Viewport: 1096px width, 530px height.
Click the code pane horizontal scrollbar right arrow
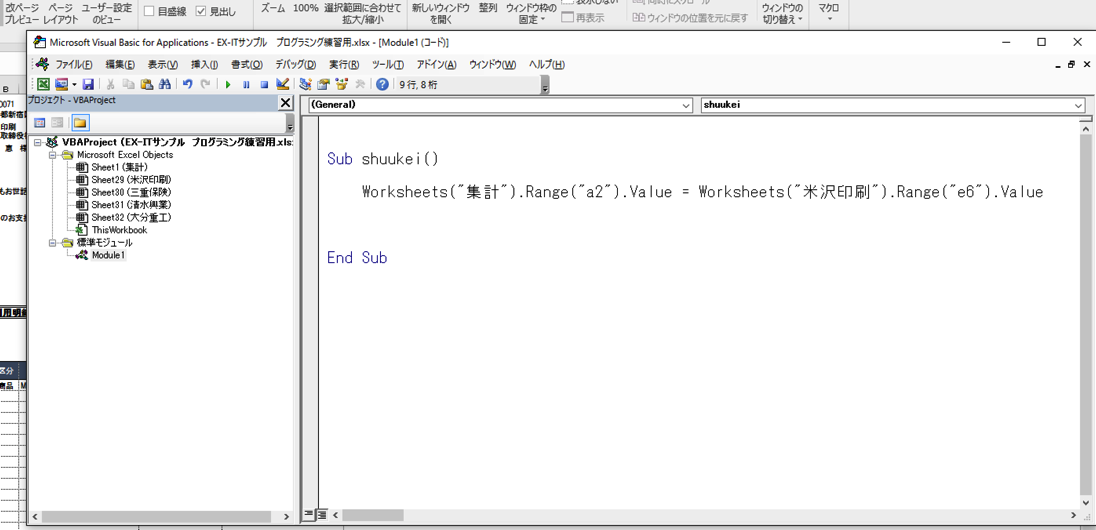pyautogui.click(x=1073, y=514)
